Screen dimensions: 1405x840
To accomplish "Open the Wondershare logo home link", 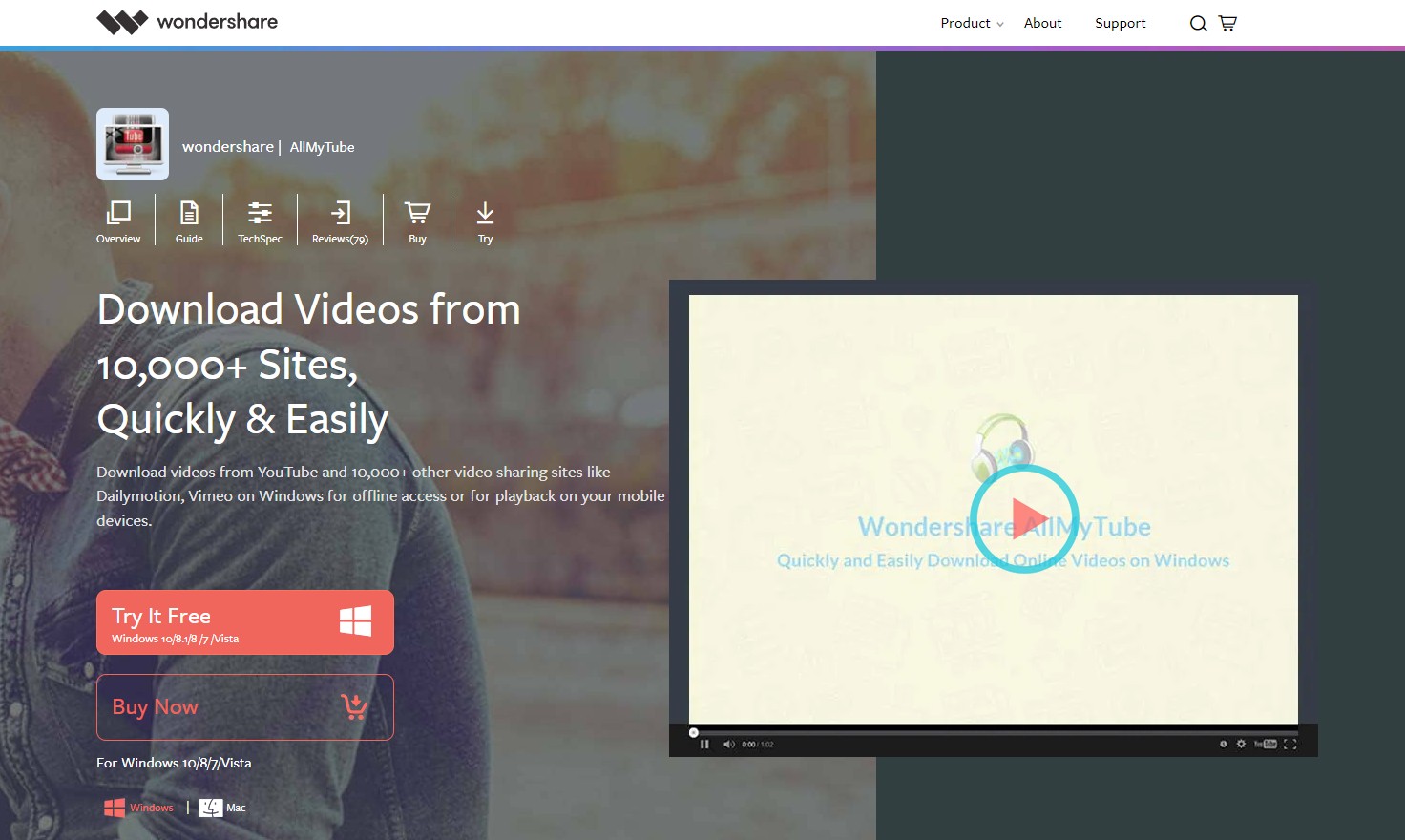I will tap(187, 22).
